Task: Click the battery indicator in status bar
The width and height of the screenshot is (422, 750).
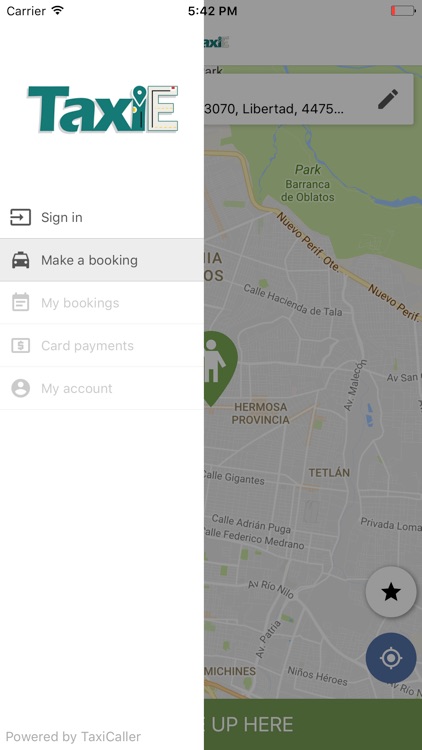Action: [403, 11]
